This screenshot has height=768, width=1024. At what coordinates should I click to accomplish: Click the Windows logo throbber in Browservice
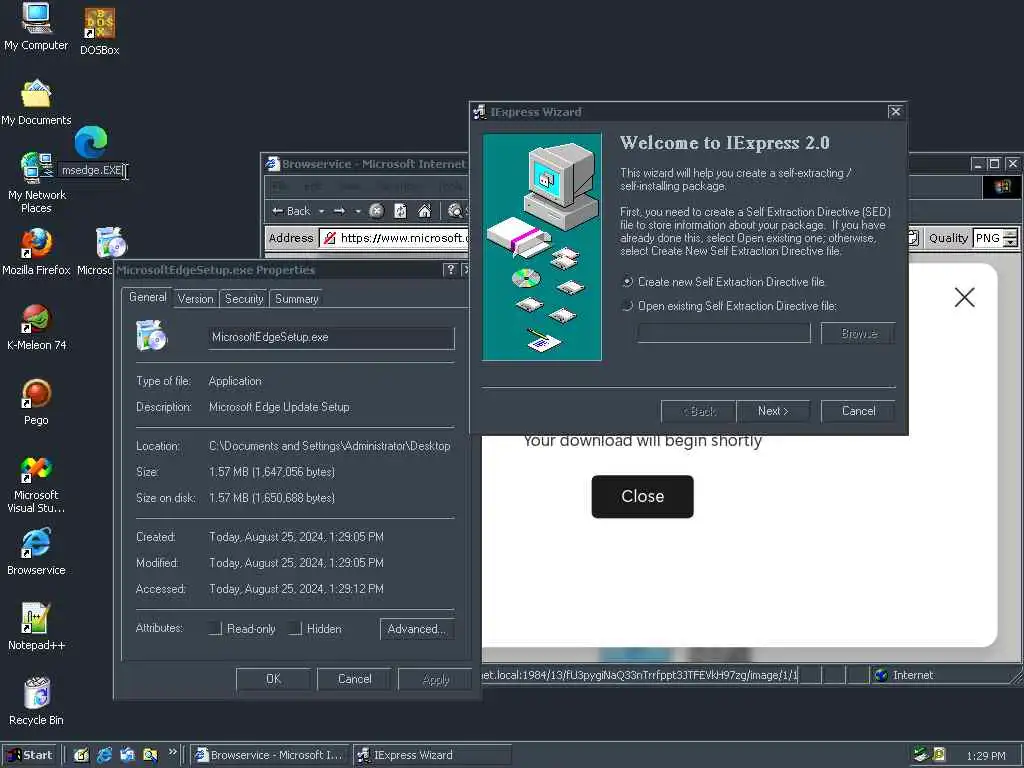point(1001,187)
